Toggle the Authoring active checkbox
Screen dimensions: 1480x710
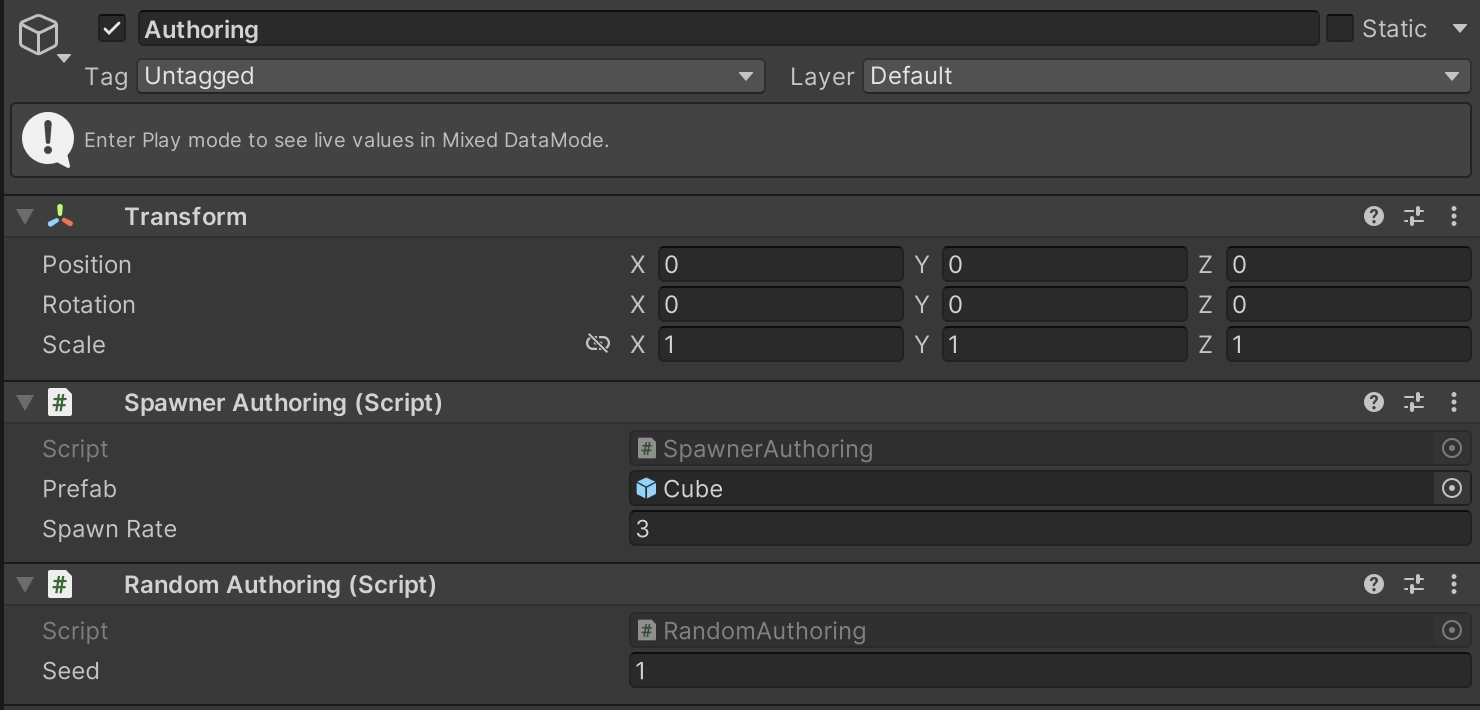pos(112,29)
